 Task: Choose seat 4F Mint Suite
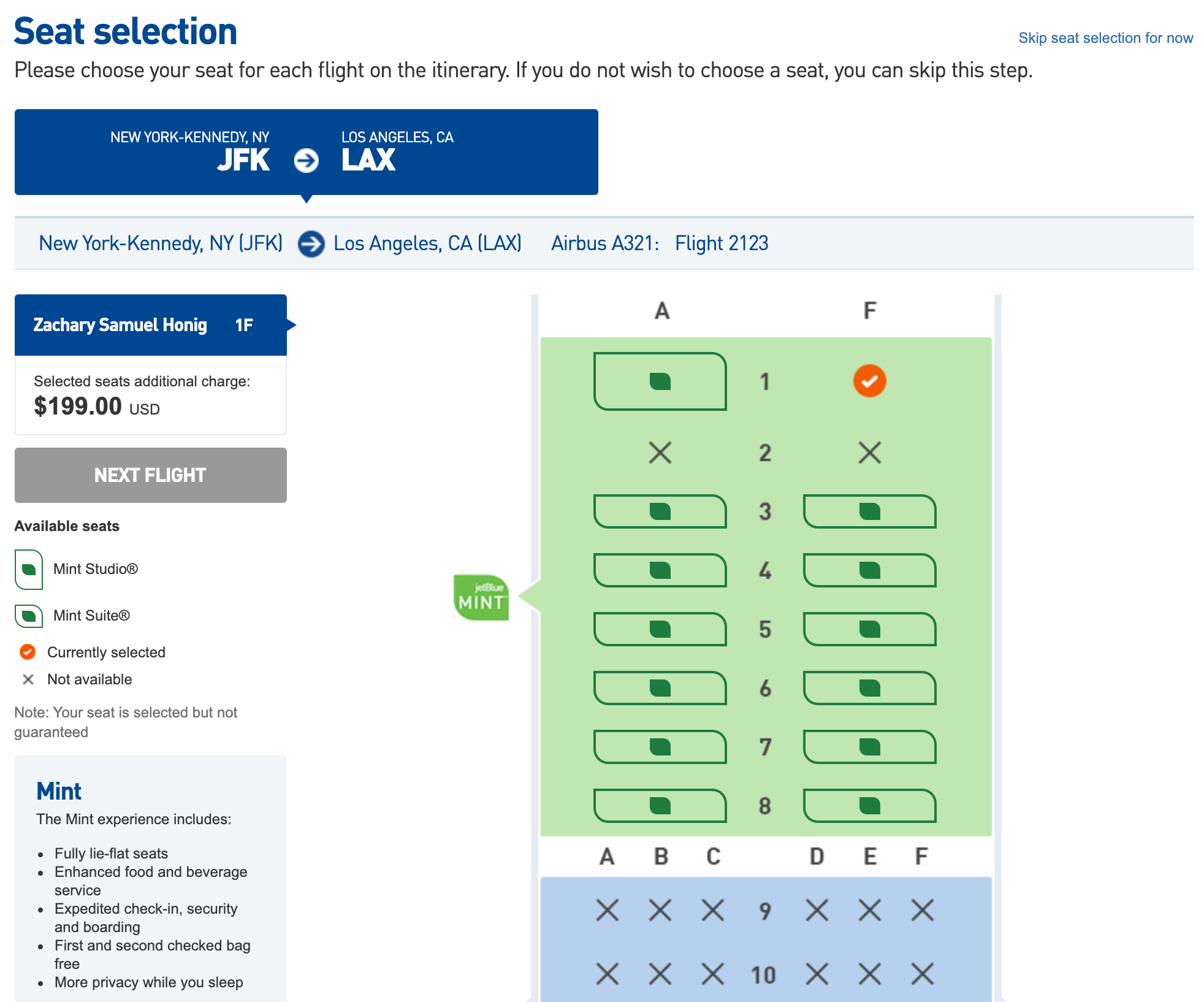(x=869, y=570)
